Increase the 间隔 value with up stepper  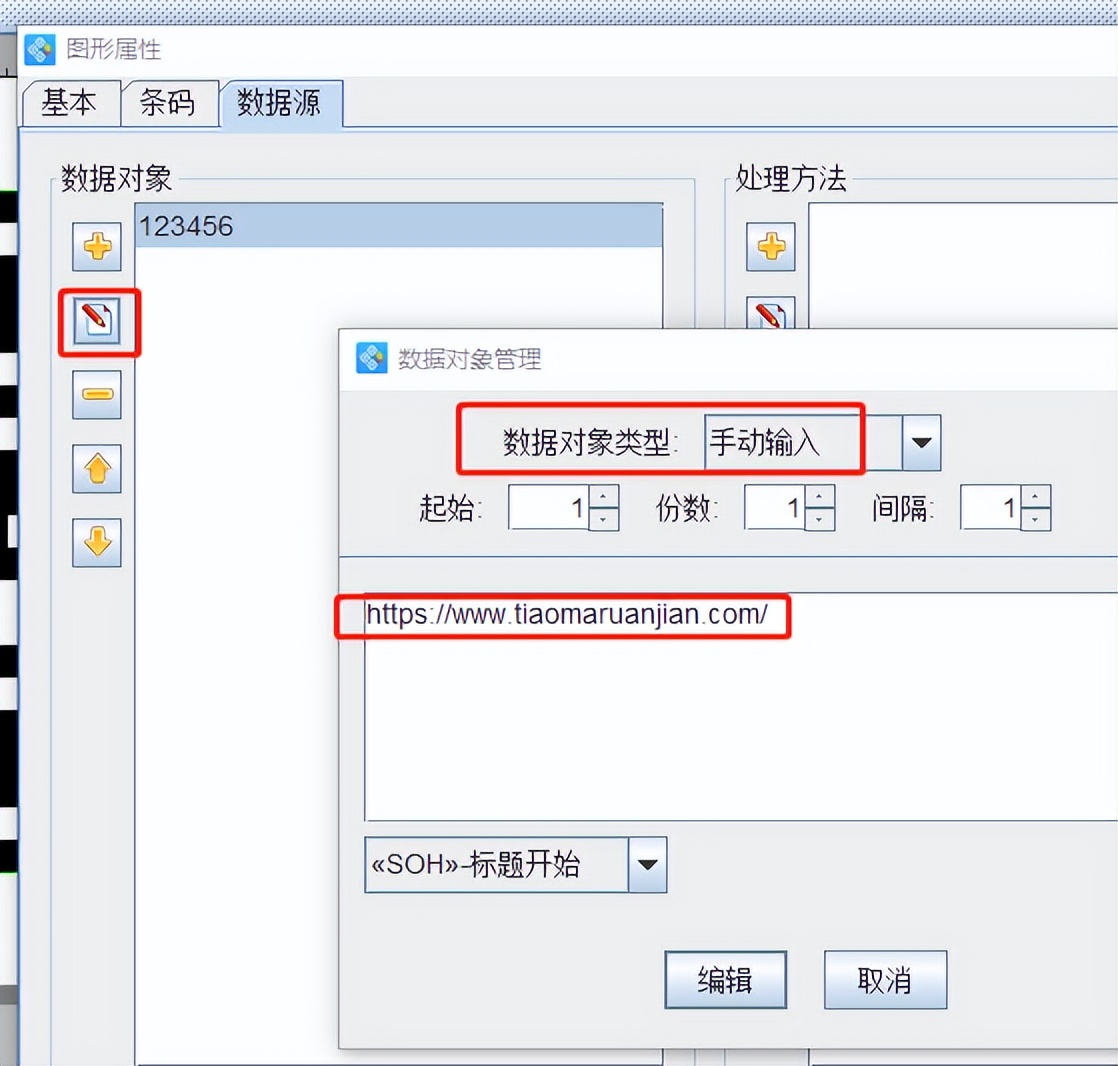click(1035, 496)
